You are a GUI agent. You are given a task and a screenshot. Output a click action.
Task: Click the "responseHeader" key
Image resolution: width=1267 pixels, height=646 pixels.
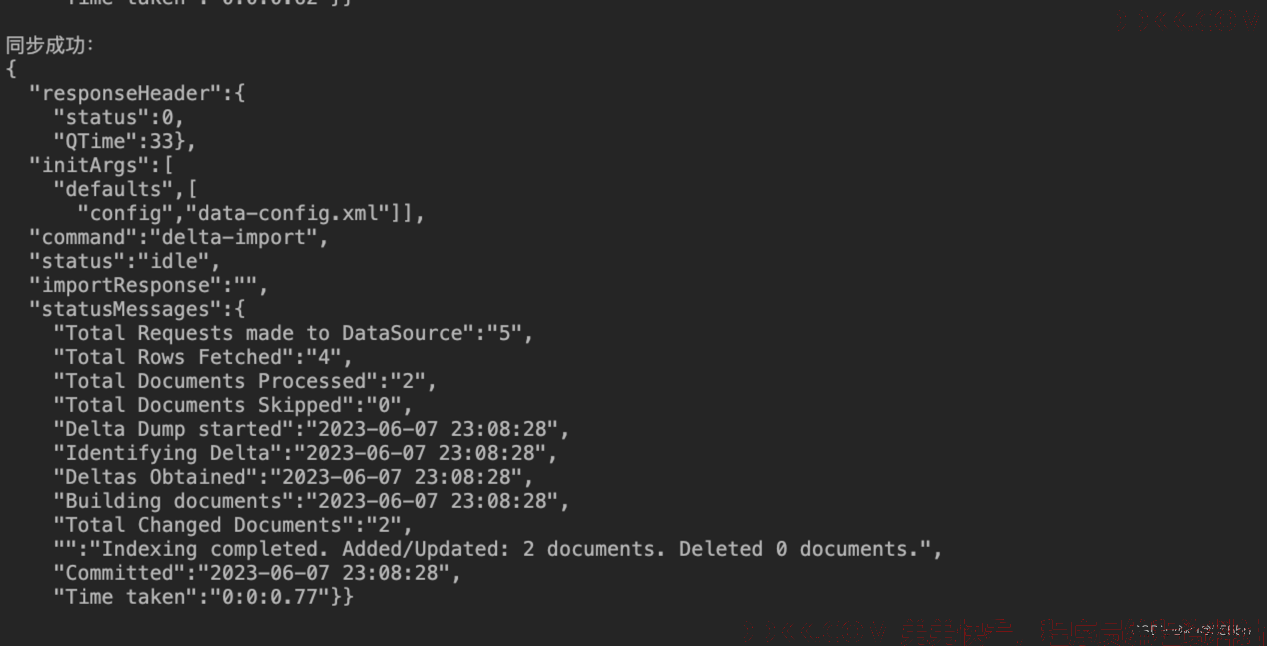pos(125,93)
